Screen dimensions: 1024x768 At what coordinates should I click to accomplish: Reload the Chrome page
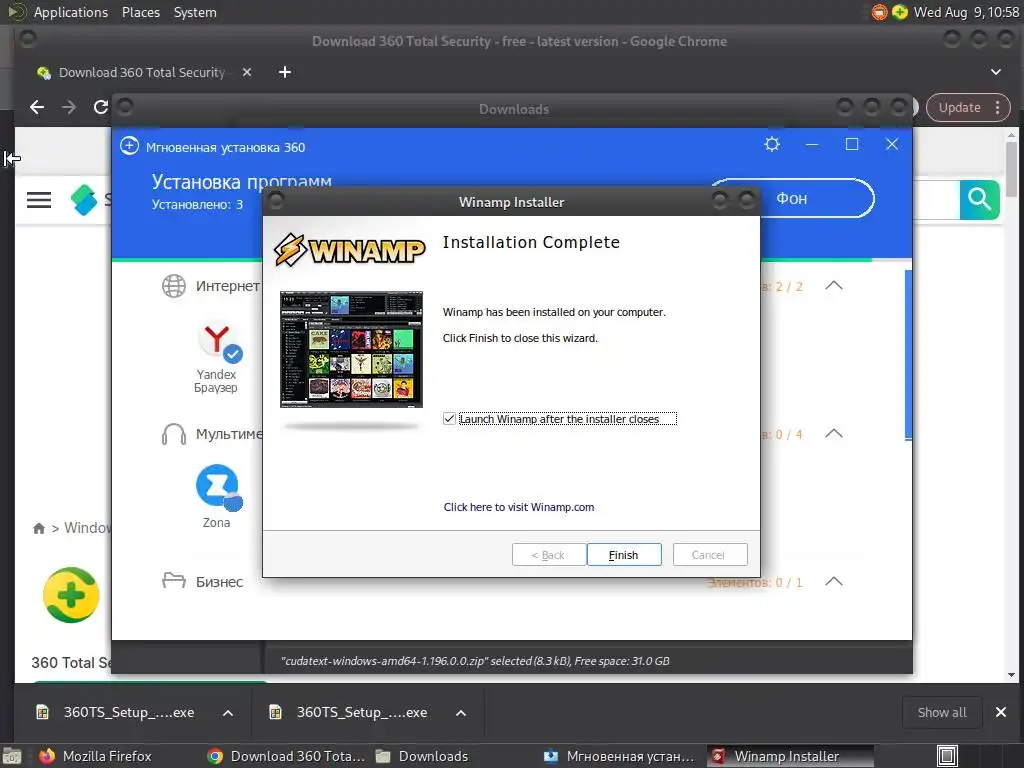pos(101,107)
